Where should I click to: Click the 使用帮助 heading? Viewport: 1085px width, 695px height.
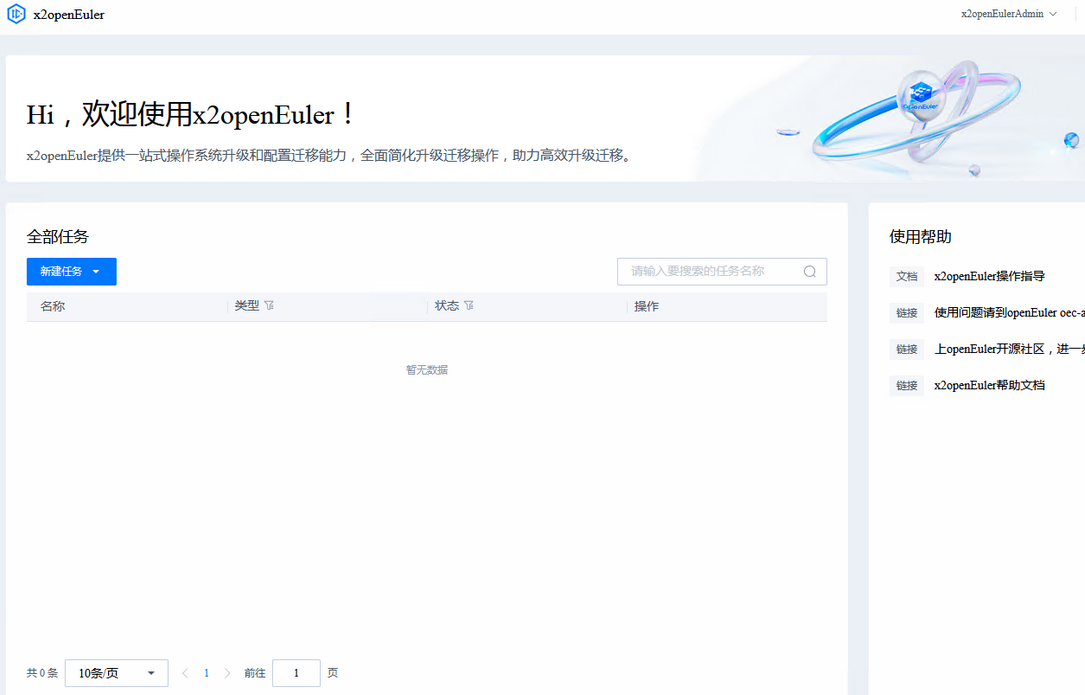point(920,237)
